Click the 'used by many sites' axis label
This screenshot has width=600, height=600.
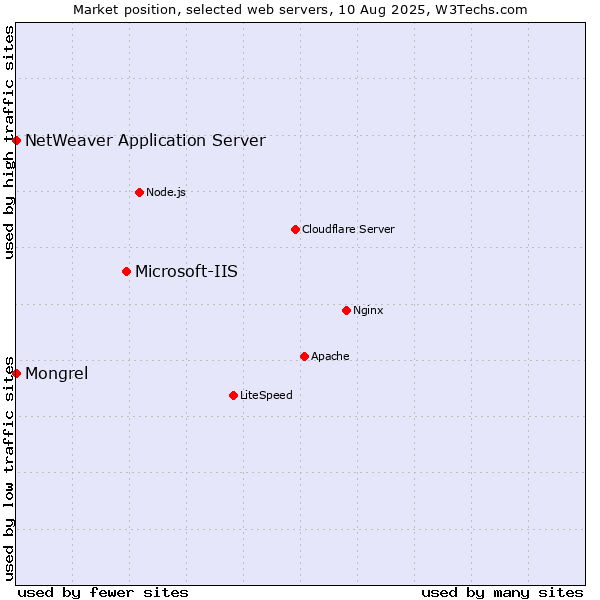[x=503, y=593]
